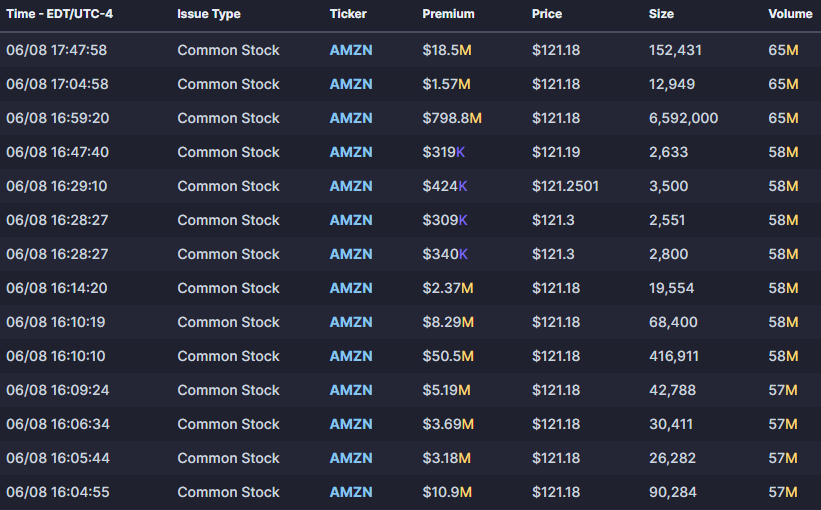The image size is (821, 510).
Task: Click the 58M volume in 16:47:40 row
Action: pos(783,152)
